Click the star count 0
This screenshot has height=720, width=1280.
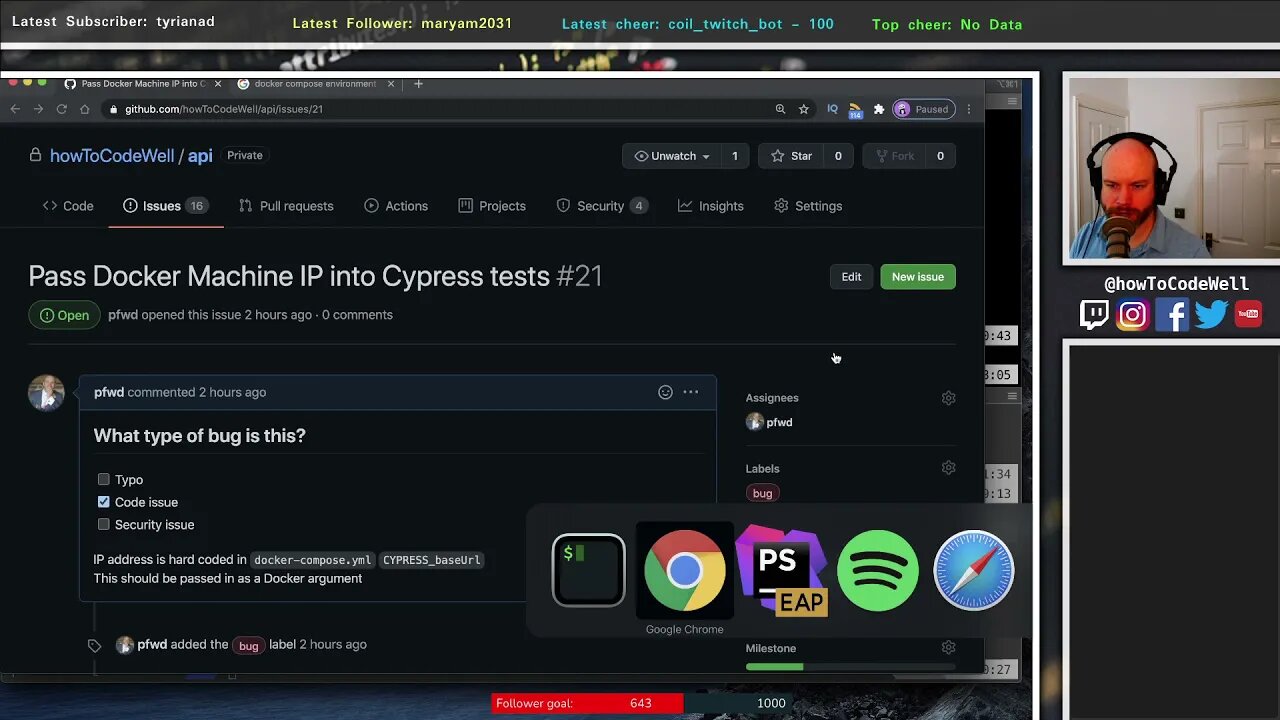[838, 156]
